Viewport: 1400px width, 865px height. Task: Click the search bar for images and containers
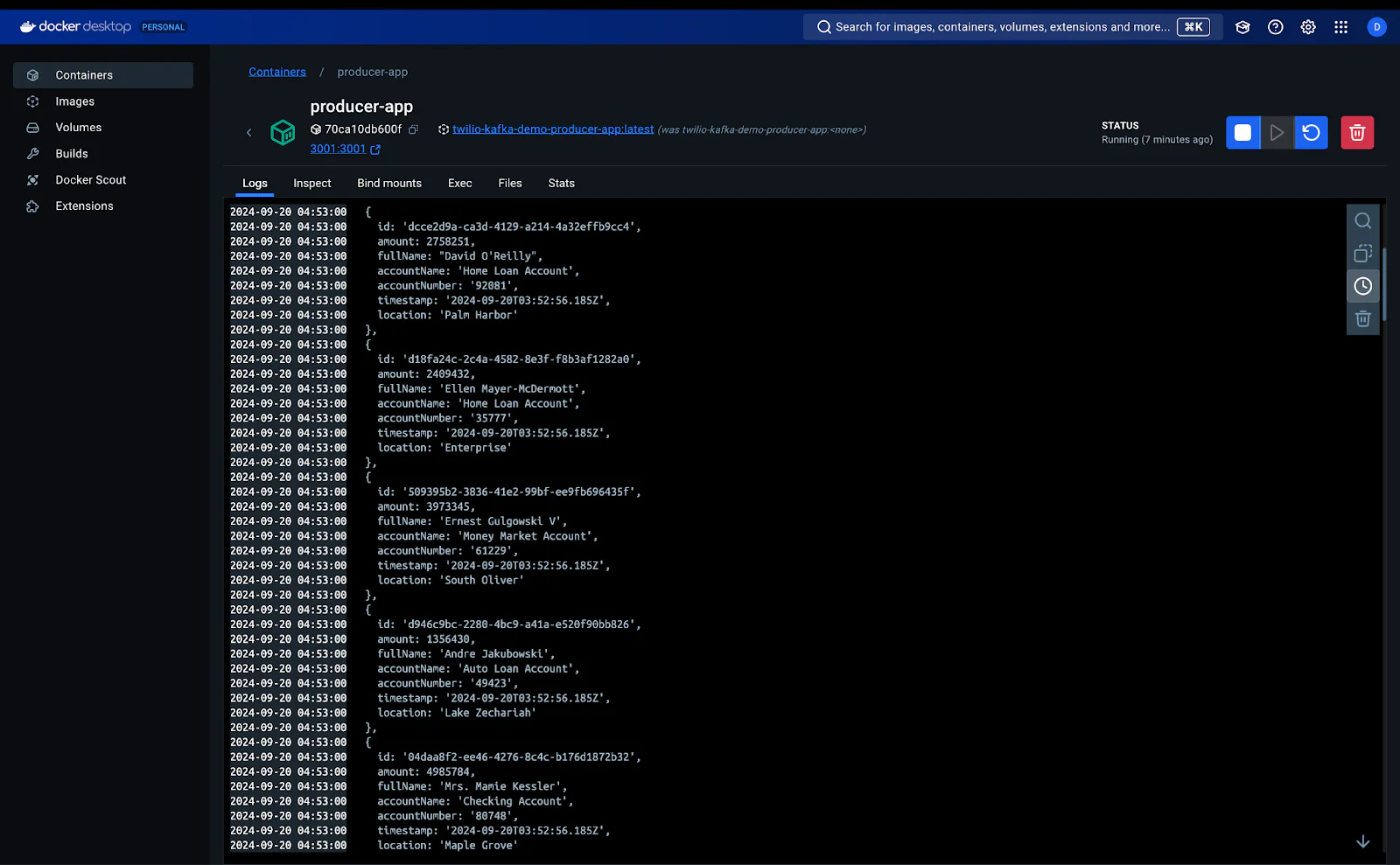[x=1012, y=27]
